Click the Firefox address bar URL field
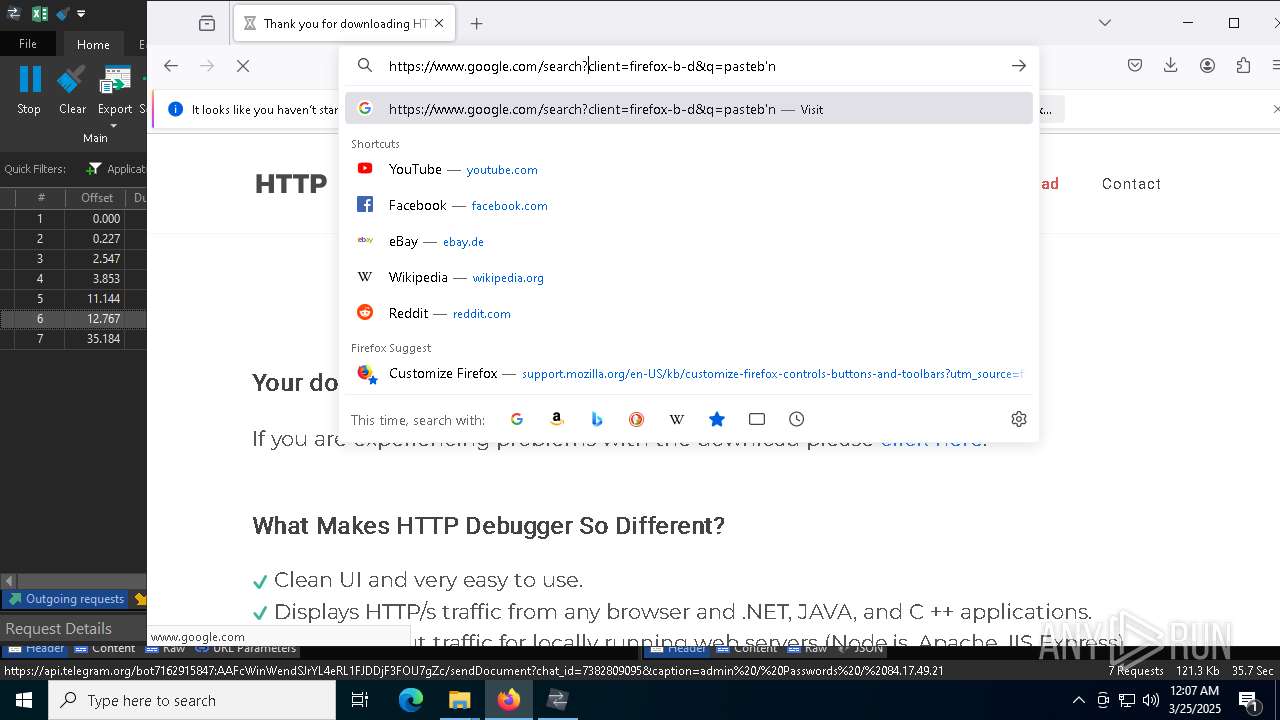This screenshot has width=1280, height=720. pos(690,66)
